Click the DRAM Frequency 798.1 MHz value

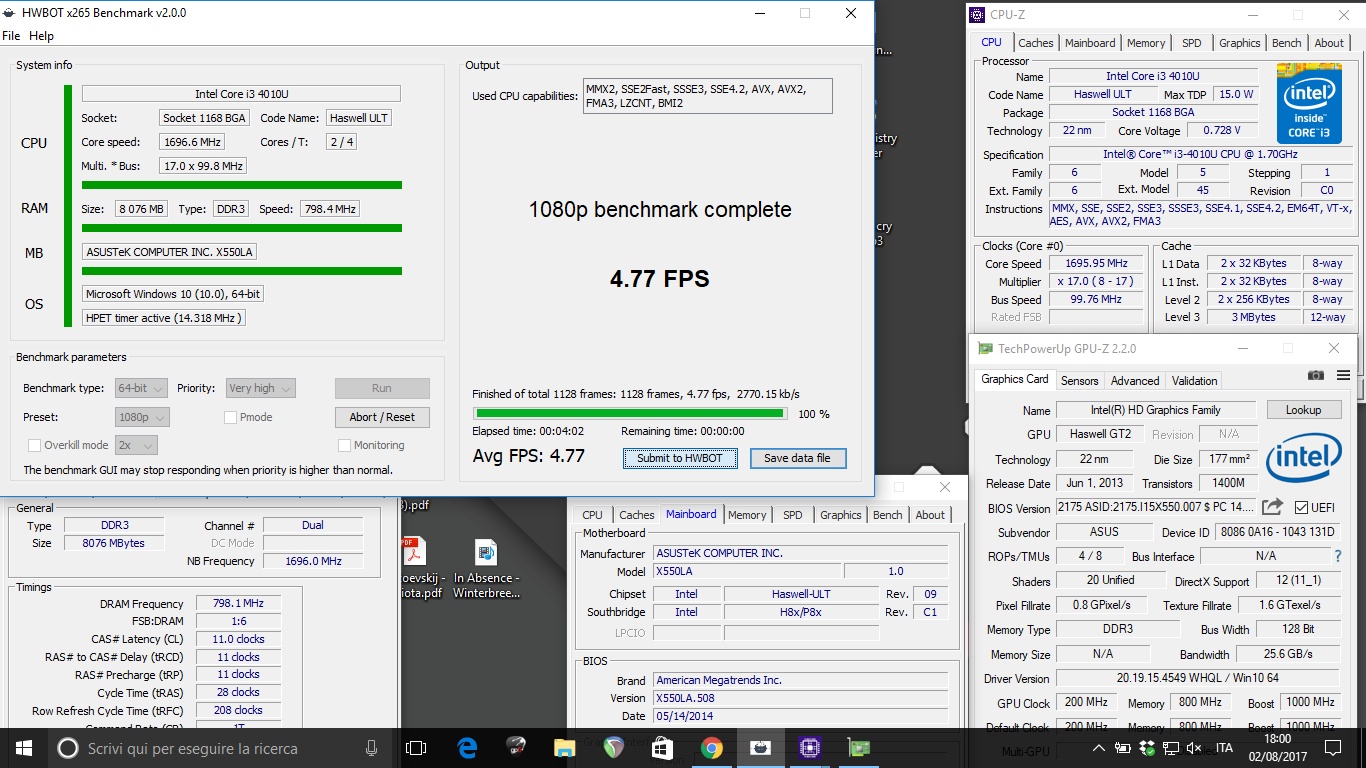(x=239, y=604)
